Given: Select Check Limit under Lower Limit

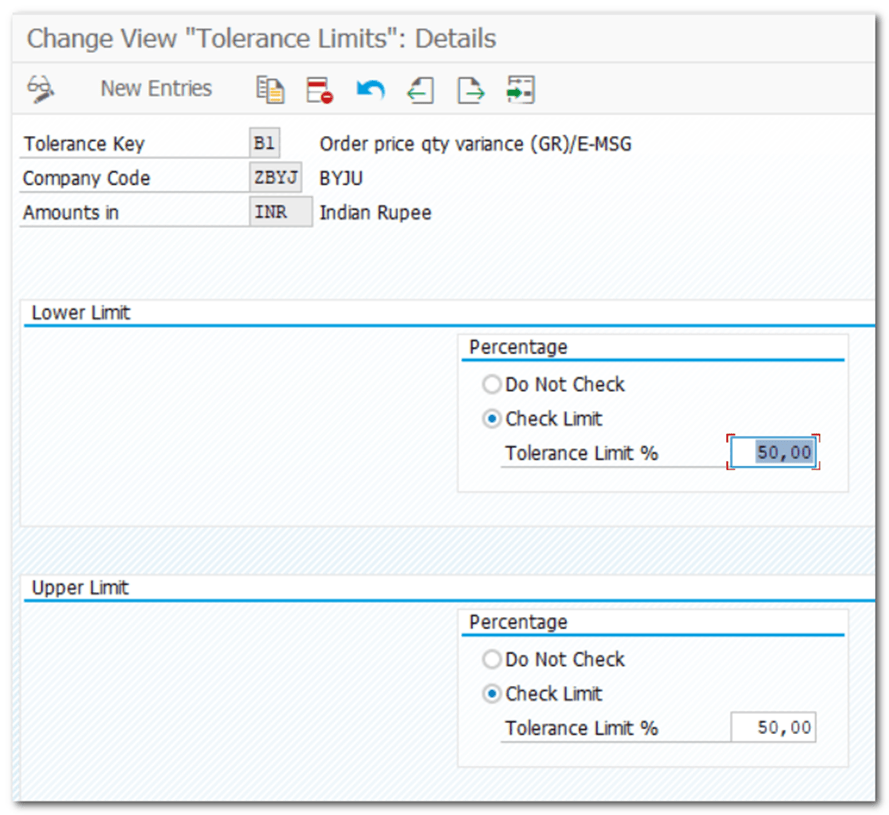Looking at the screenshot, I should tap(492, 418).
